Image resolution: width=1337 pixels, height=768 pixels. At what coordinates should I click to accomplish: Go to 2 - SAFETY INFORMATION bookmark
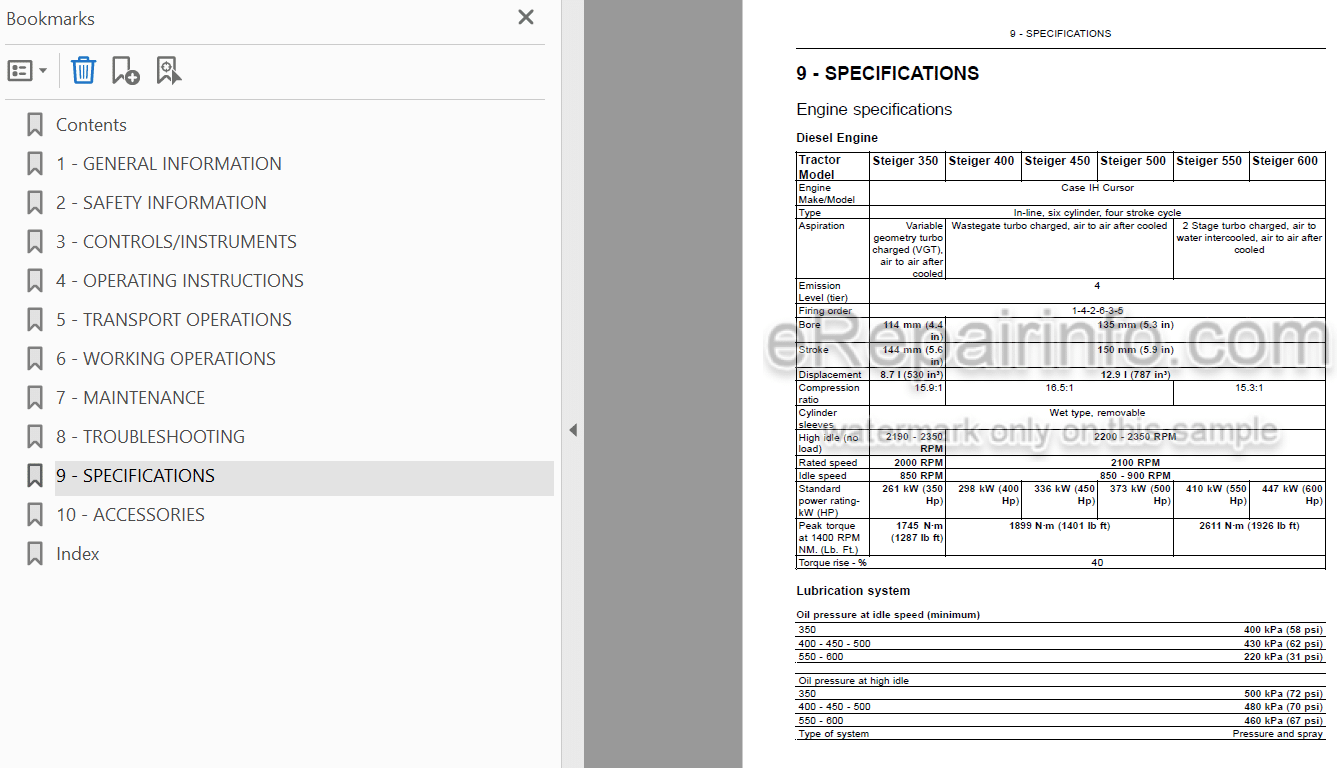click(161, 203)
